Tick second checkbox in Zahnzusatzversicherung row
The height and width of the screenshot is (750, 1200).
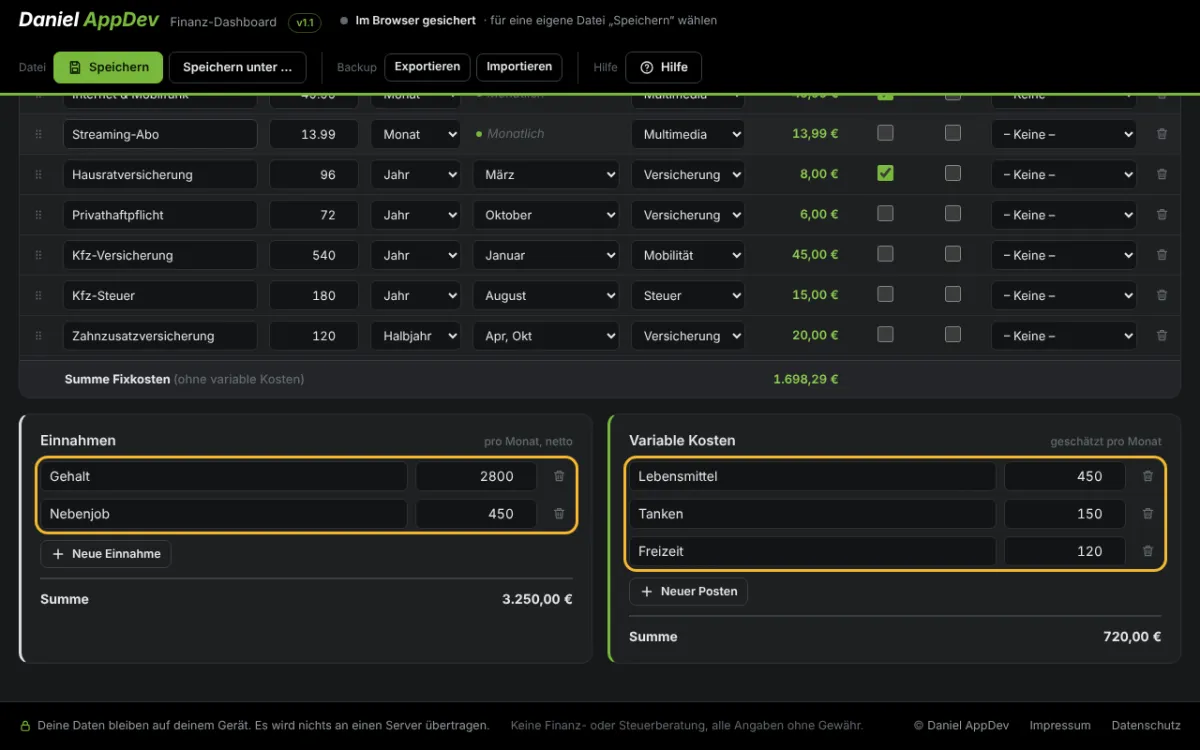(x=953, y=335)
